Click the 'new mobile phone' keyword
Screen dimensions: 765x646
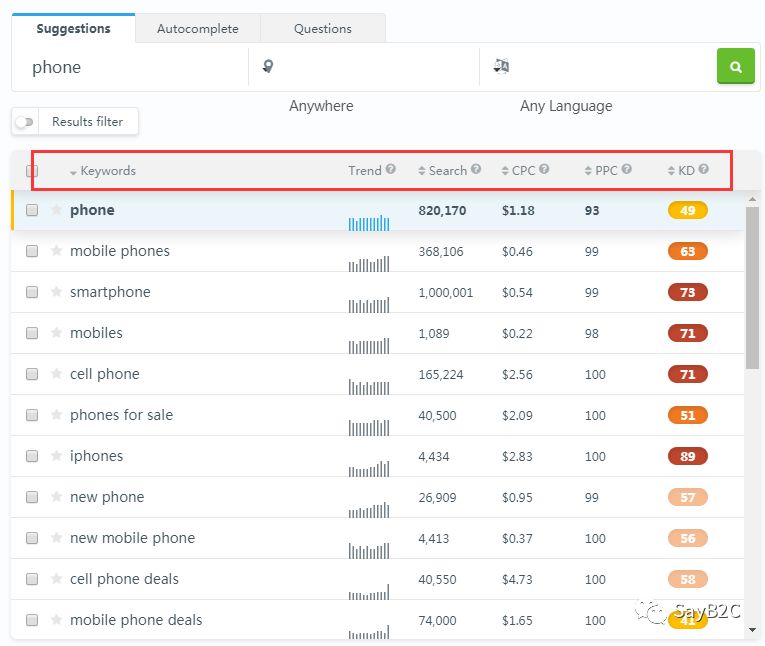132,538
